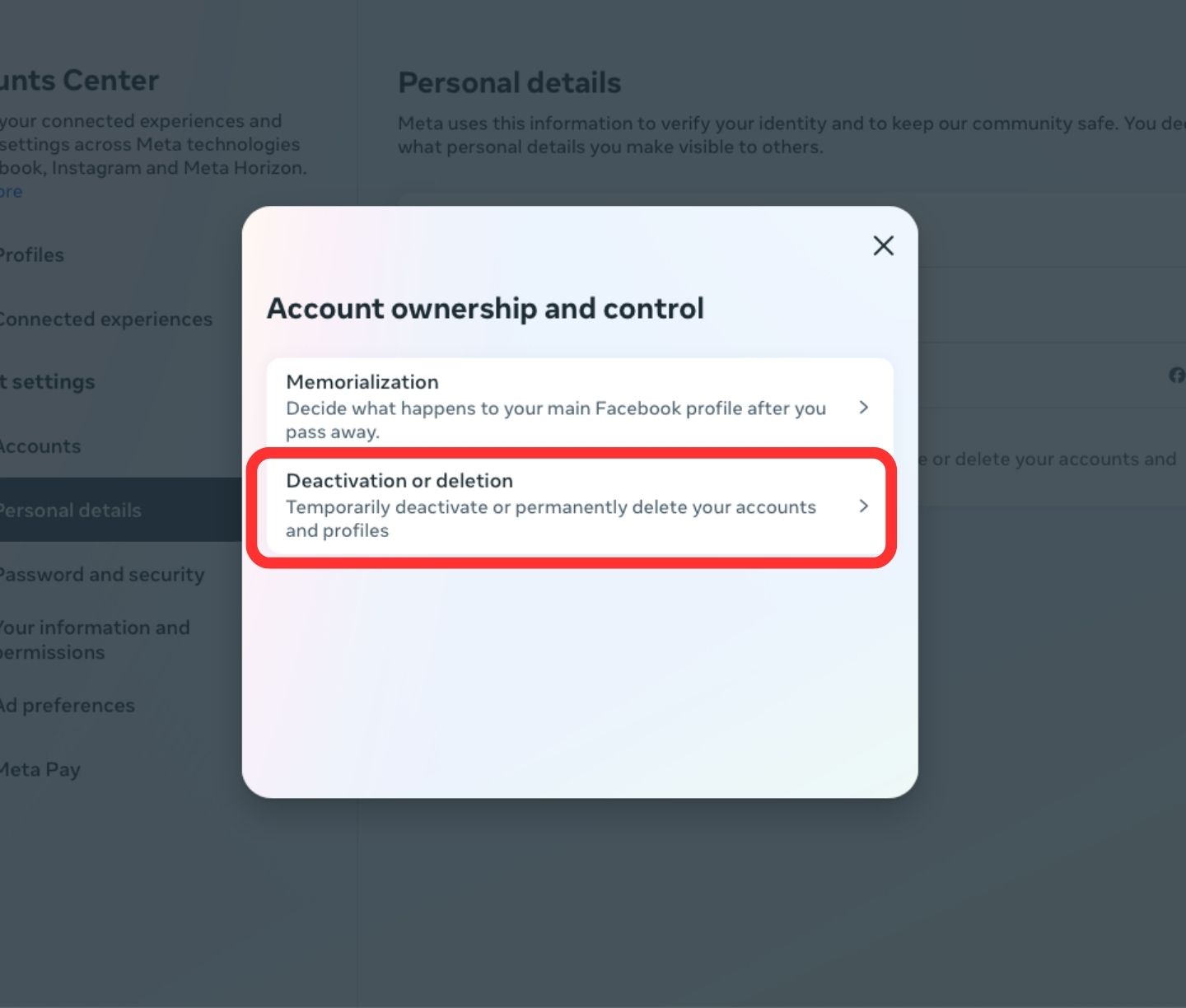
Task: Open Password and security settings
Action: pyautogui.click(x=101, y=575)
